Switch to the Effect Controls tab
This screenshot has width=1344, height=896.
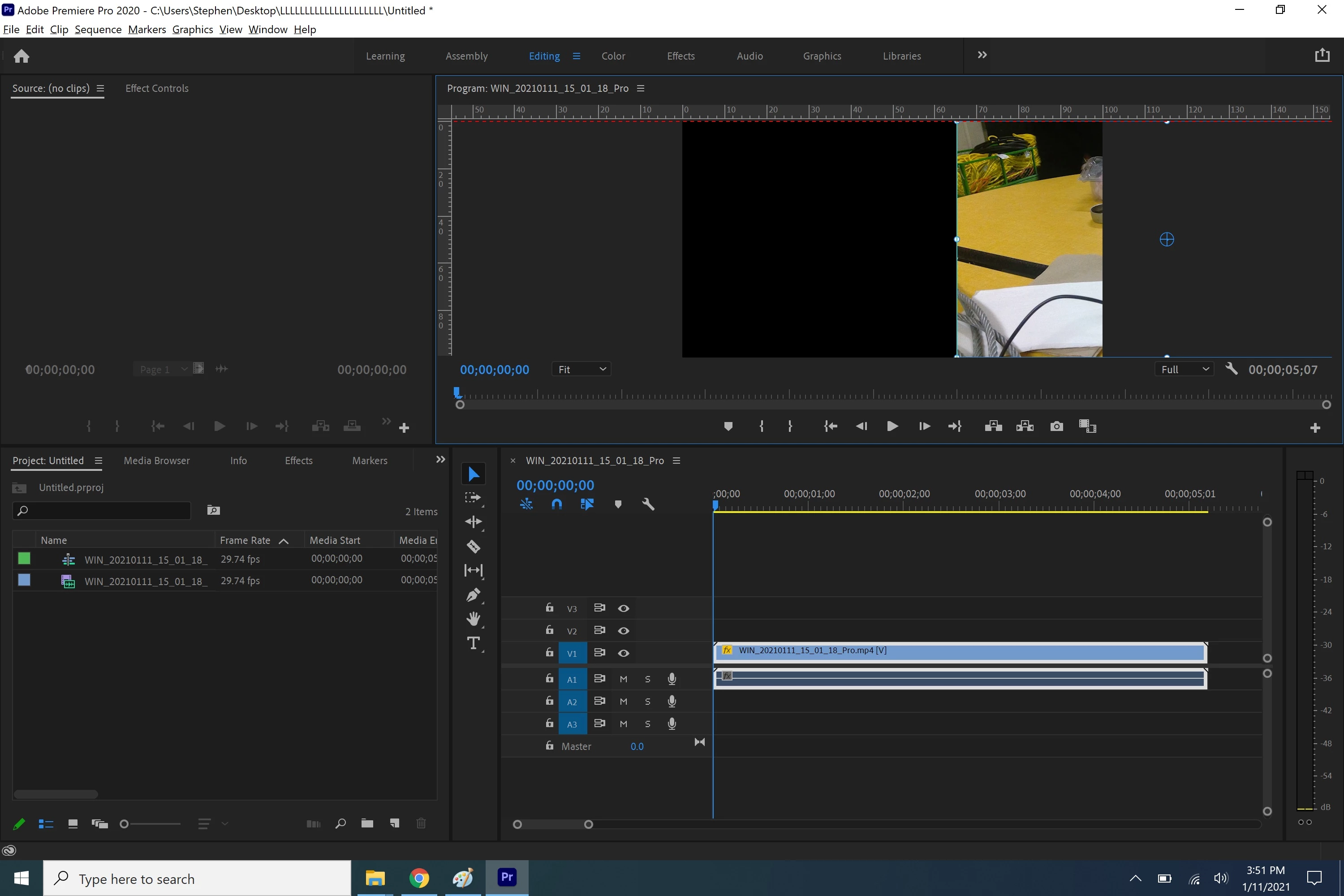click(156, 89)
